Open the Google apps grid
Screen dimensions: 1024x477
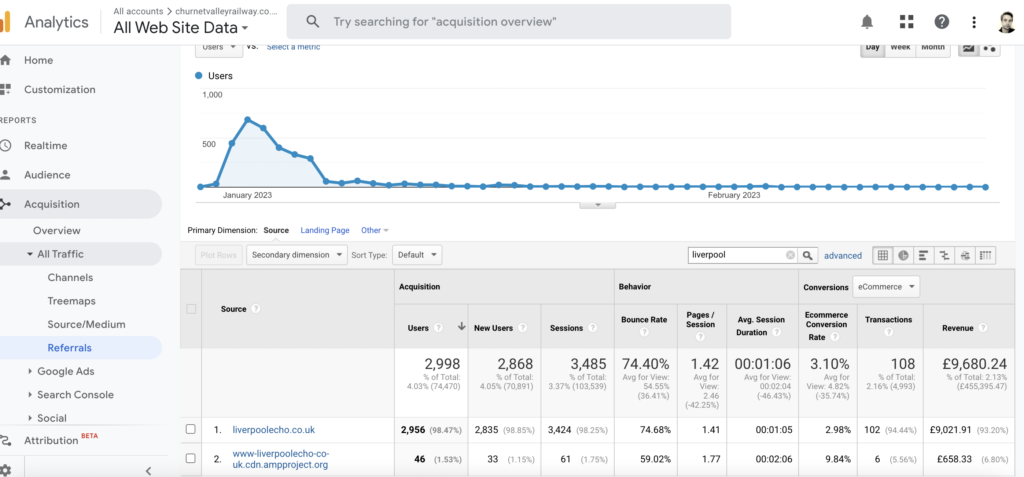tap(907, 21)
